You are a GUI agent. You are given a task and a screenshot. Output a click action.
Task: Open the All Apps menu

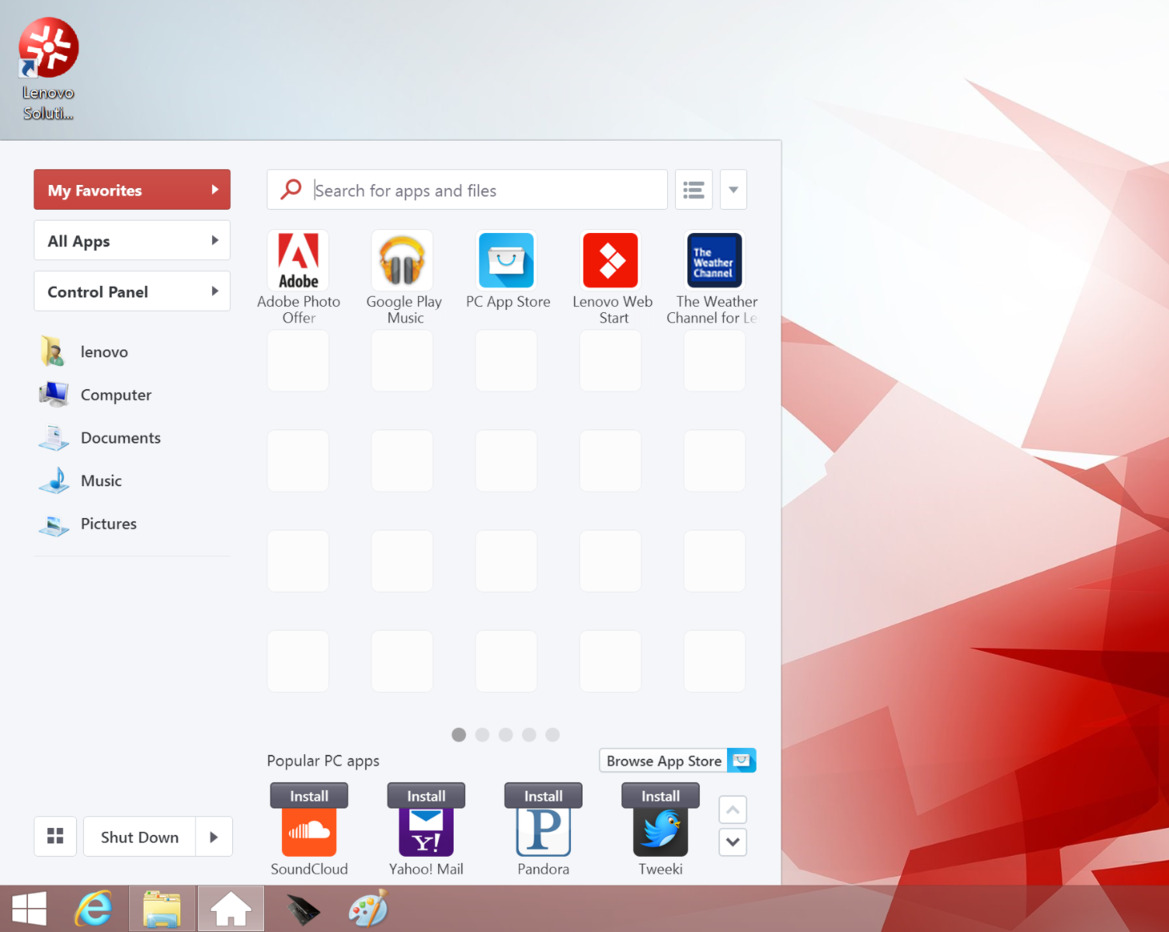pyautogui.click(x=132, y=240)
